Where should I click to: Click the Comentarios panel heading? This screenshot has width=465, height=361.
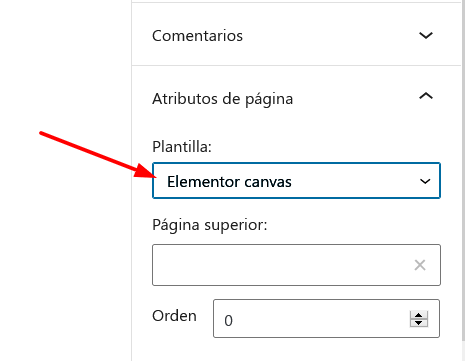(x=197, y=36)
